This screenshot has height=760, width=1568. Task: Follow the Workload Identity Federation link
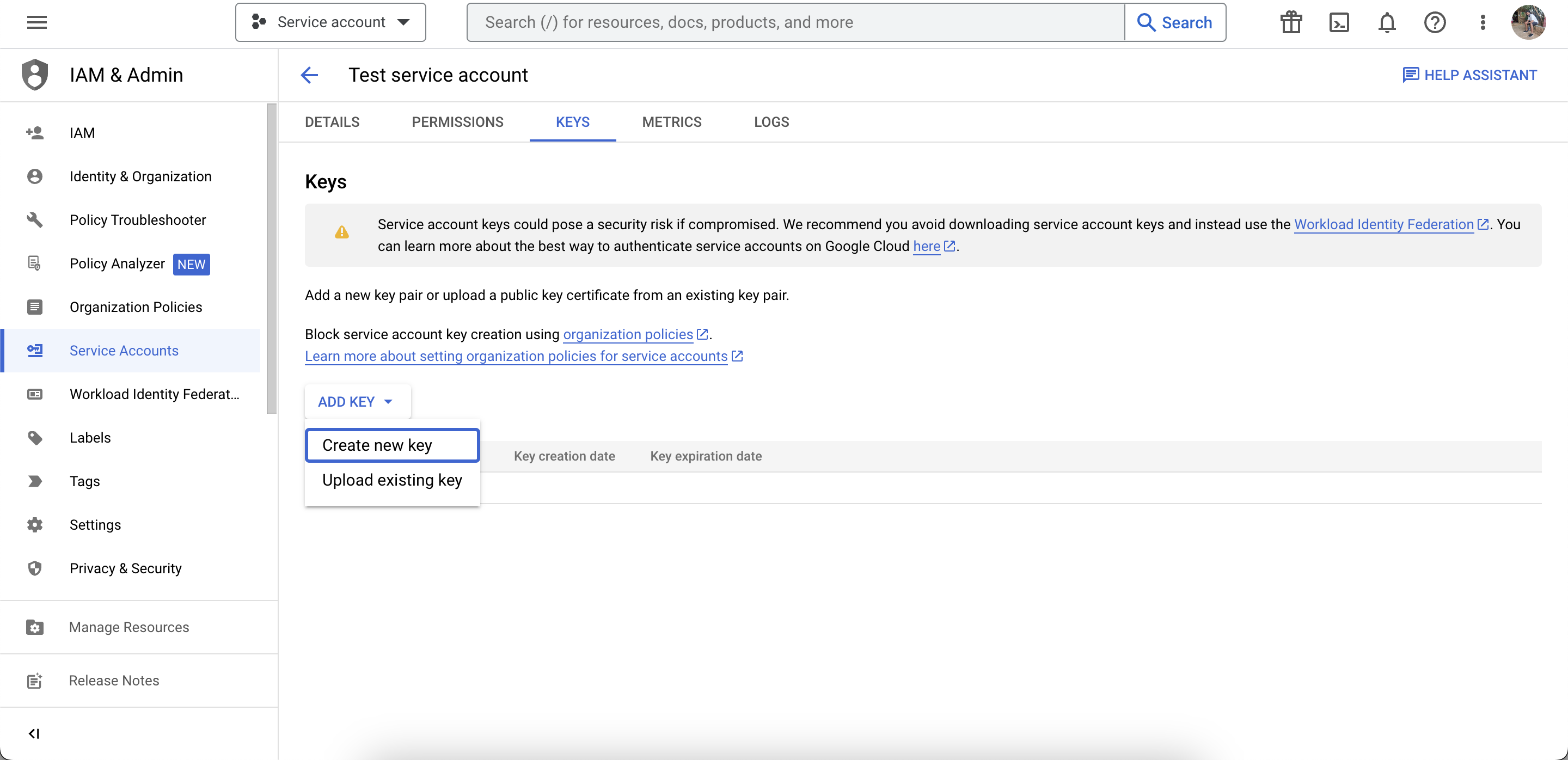1383,224
